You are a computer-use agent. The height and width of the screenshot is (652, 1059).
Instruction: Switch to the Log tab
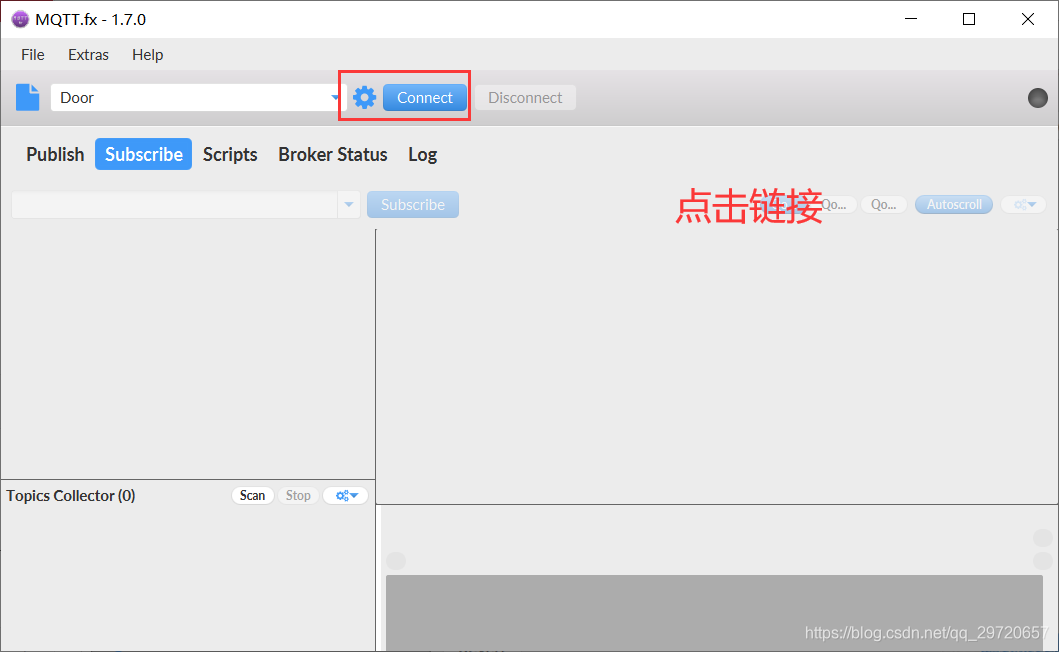pyautogui.click(x=423, y=154)
